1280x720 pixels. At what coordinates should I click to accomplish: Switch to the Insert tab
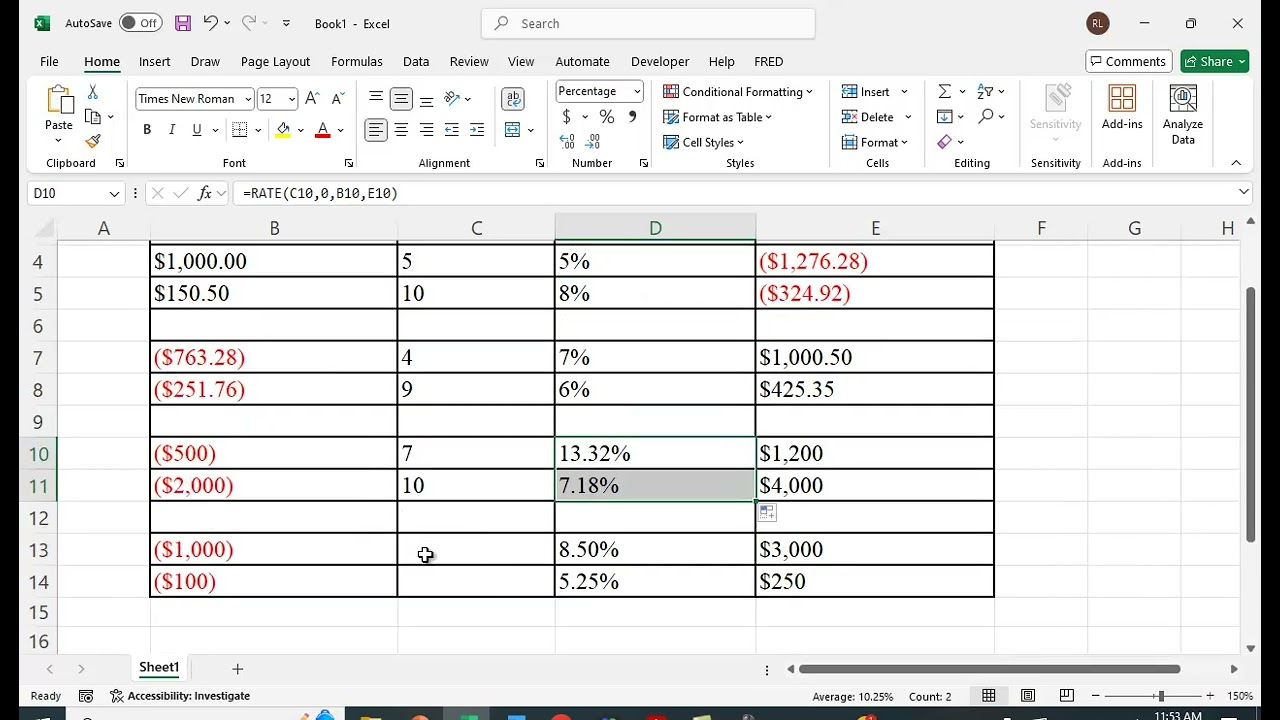point(154,62)
